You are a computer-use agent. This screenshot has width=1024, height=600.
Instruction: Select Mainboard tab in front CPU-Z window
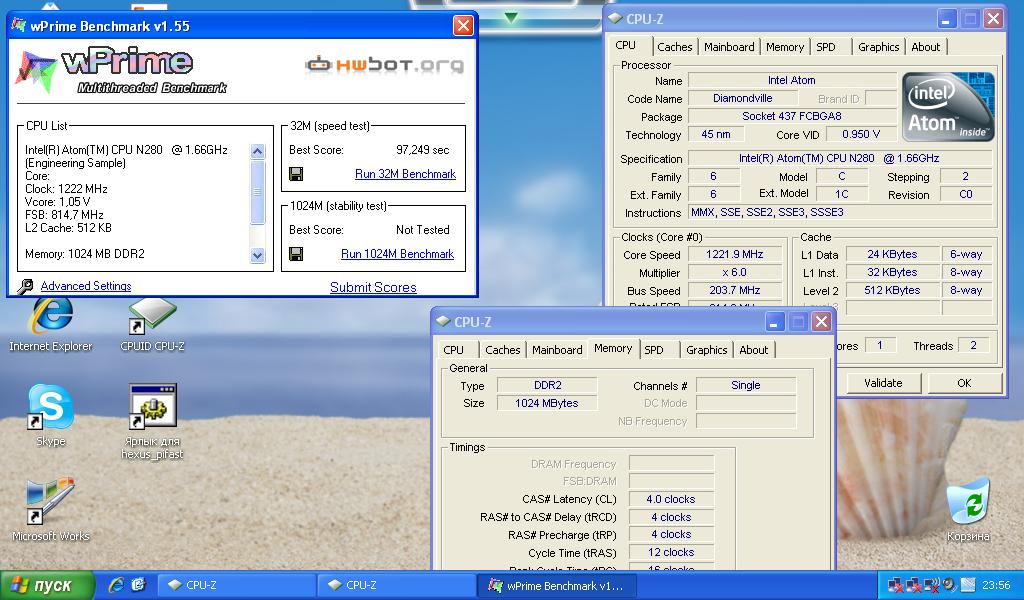(x=557, y=350)
